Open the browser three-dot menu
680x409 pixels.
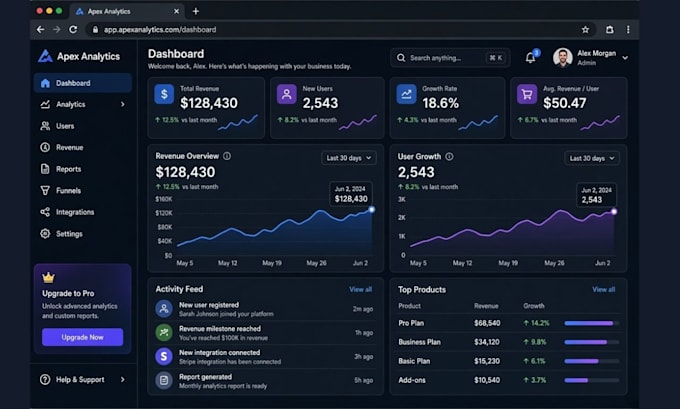click(628, 29)
